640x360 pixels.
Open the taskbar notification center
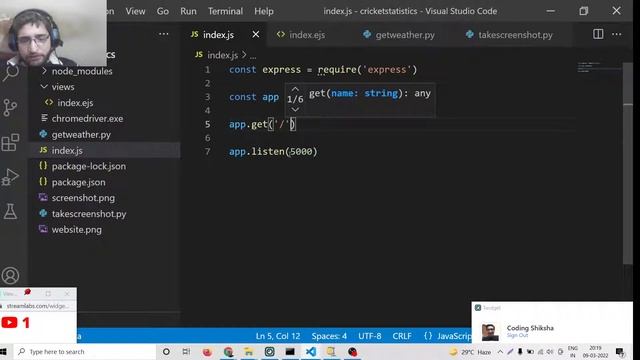coord(620,352)
